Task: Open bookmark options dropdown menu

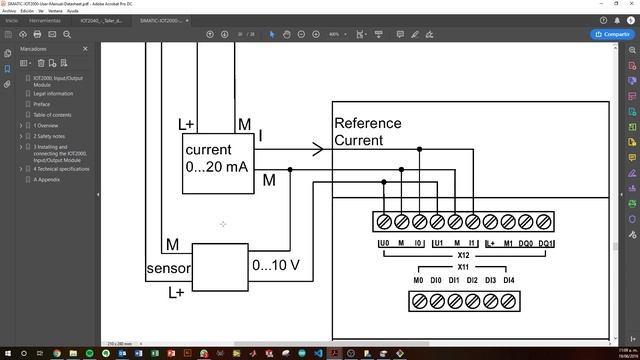Action: click(x=26, y=63)
